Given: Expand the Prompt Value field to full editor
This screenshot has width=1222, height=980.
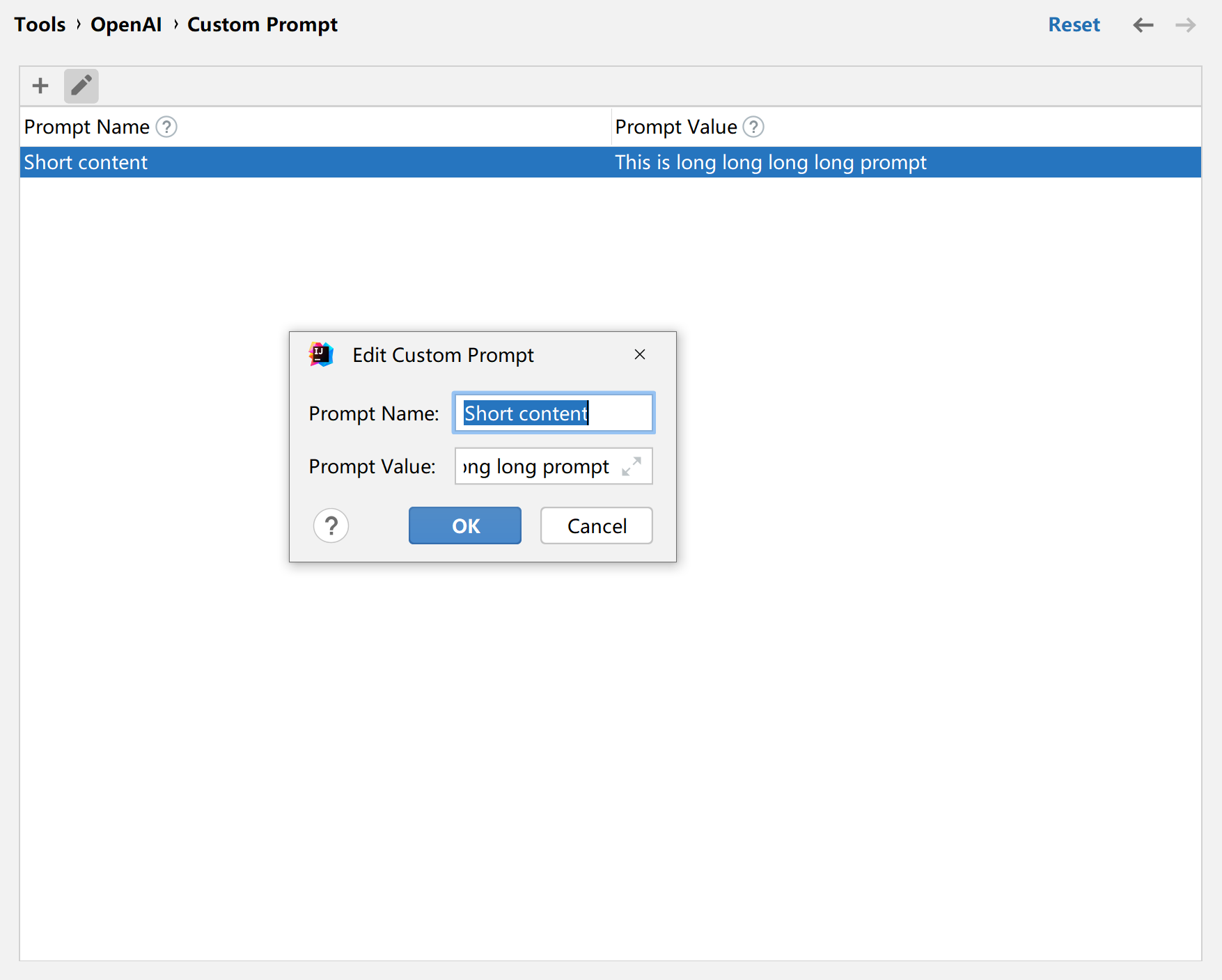Looking at the screenshot, I should (631, 467).
